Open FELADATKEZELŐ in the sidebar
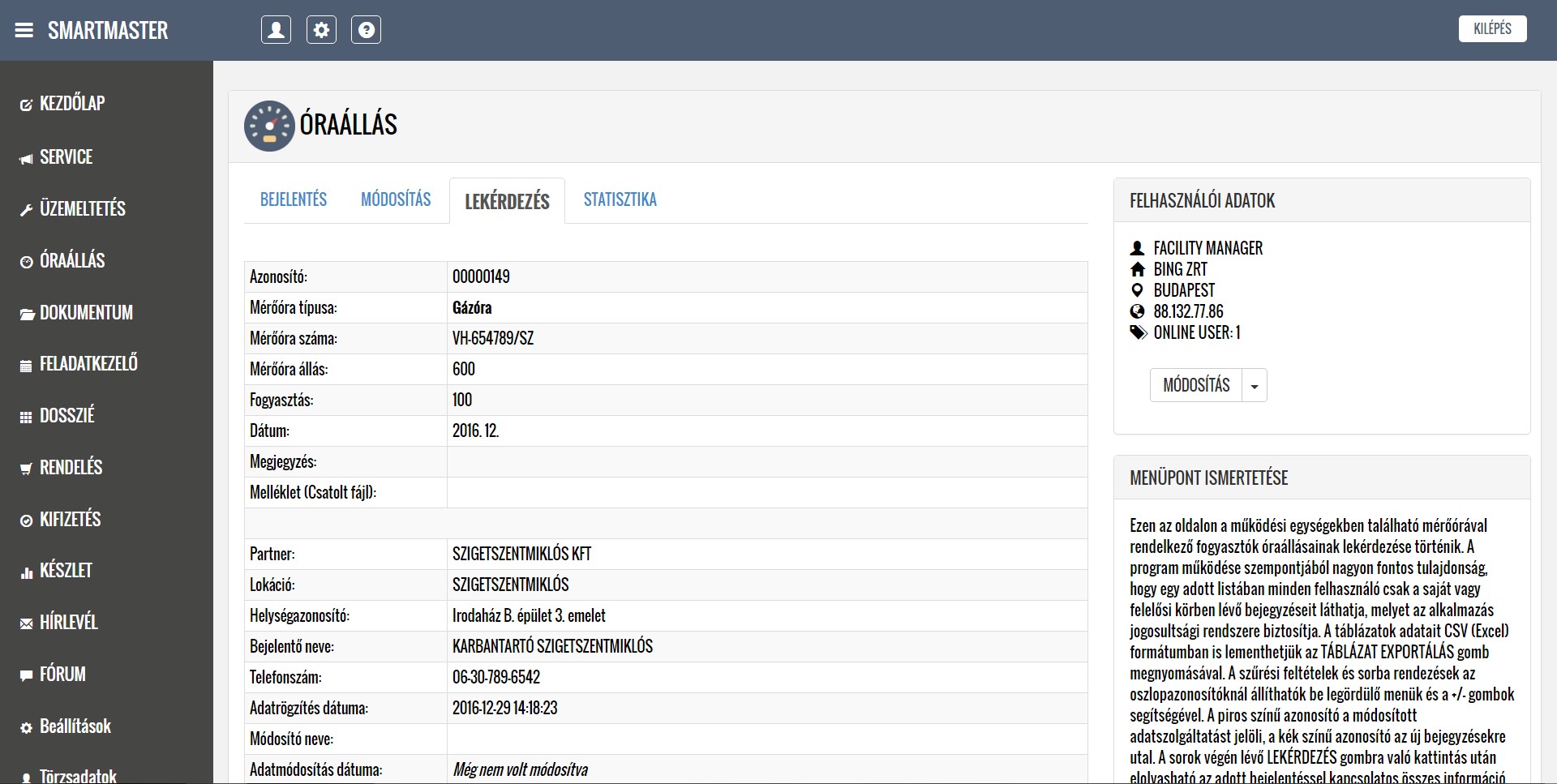This screenshot has width=1557, height=784. tap(88, 364)
